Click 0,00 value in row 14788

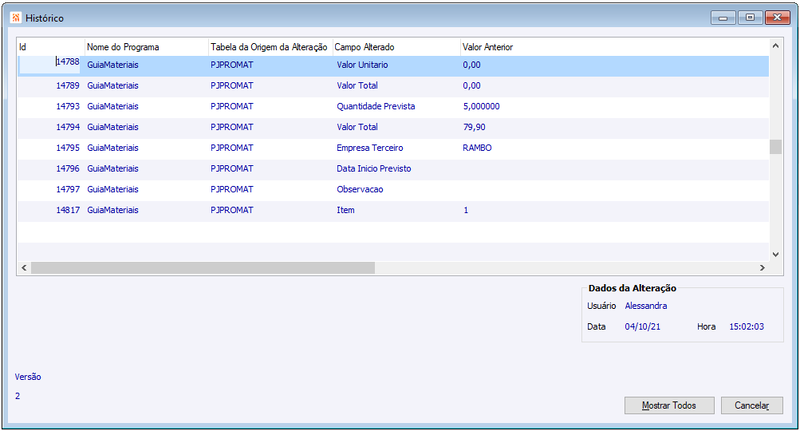point(472,65)
